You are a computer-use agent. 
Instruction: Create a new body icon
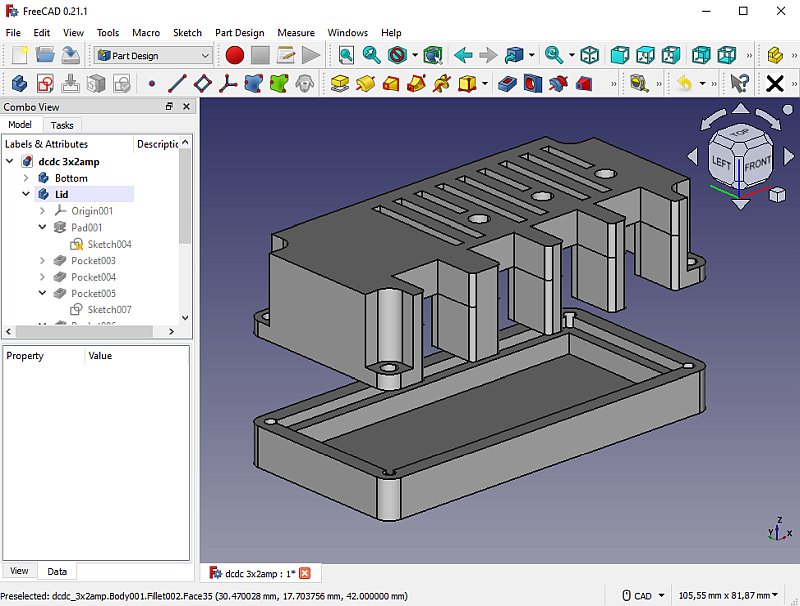(19, 83)
